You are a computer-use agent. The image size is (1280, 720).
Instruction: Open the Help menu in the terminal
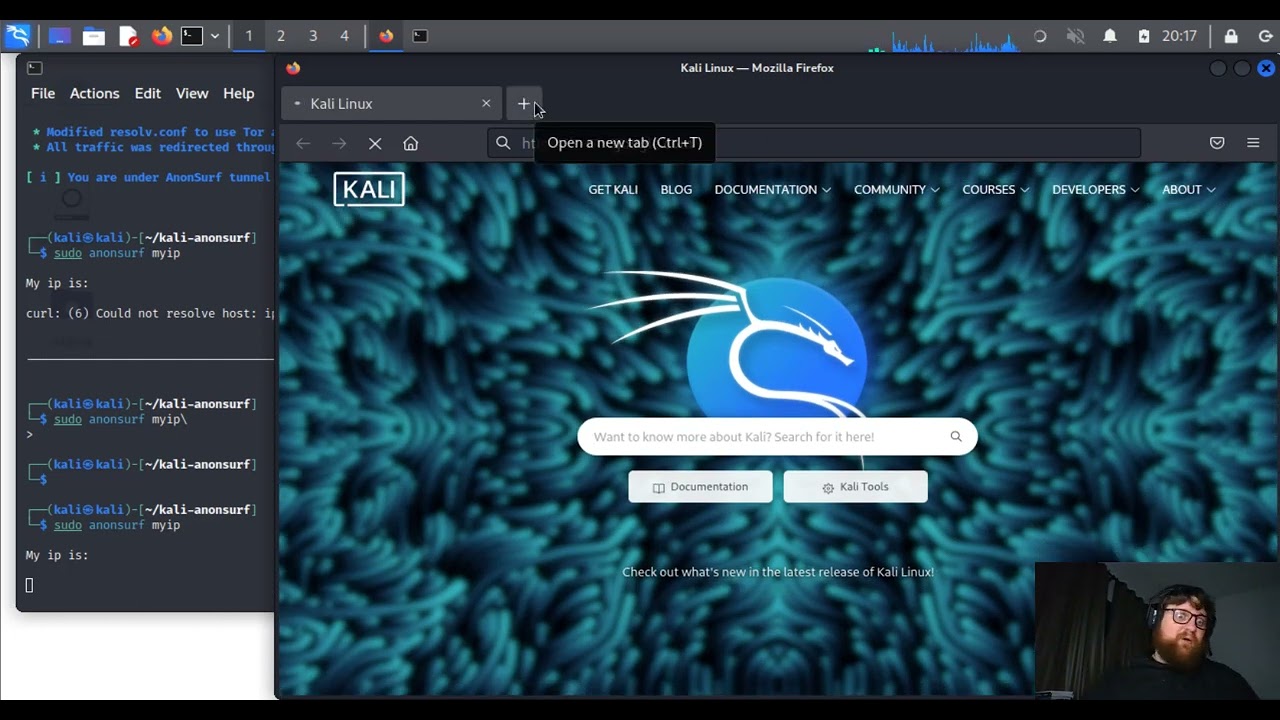238,93
